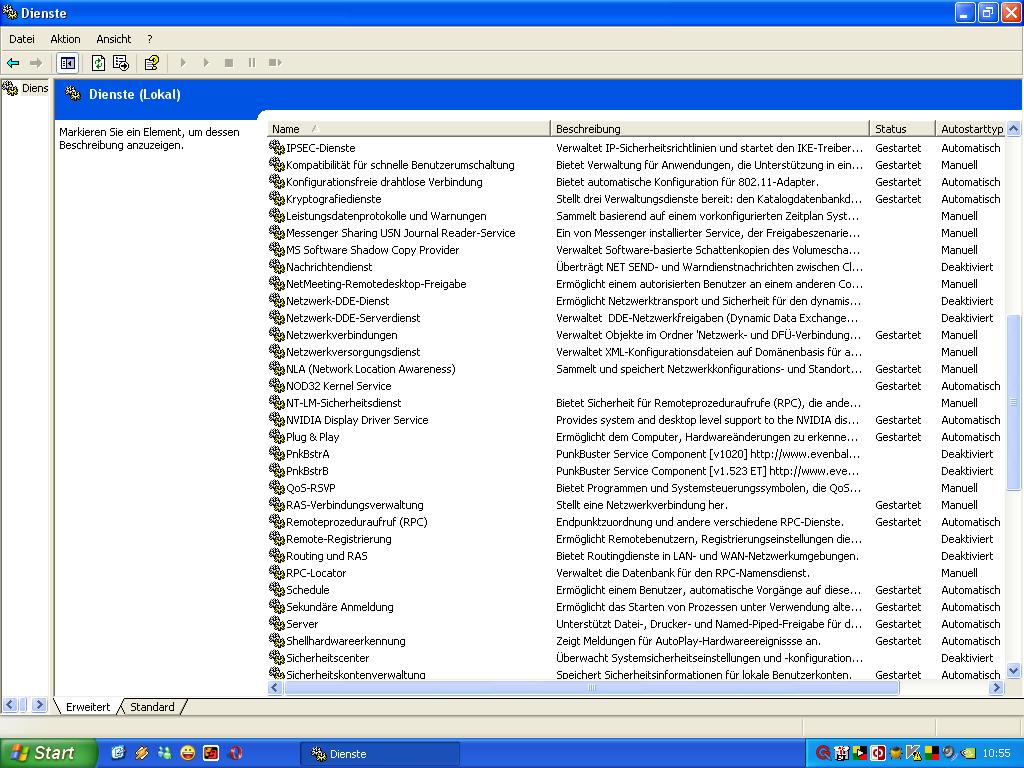Sort by the Name column header

point(409,129)
